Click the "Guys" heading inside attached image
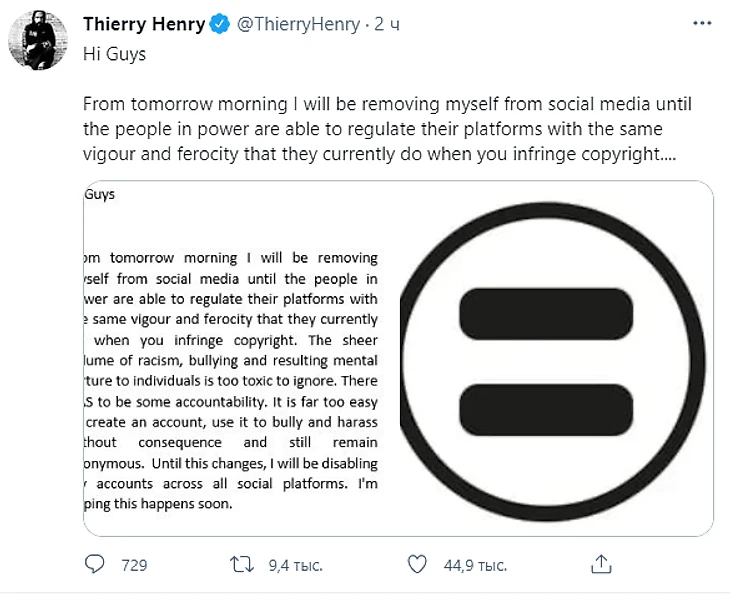The image size is (730, 595). (x=99, y=195)
